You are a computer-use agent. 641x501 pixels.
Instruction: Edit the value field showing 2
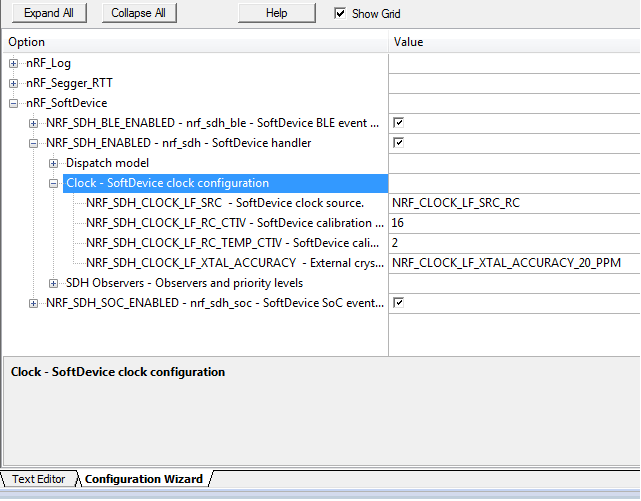pyautogui.click(x=514, y=244)
